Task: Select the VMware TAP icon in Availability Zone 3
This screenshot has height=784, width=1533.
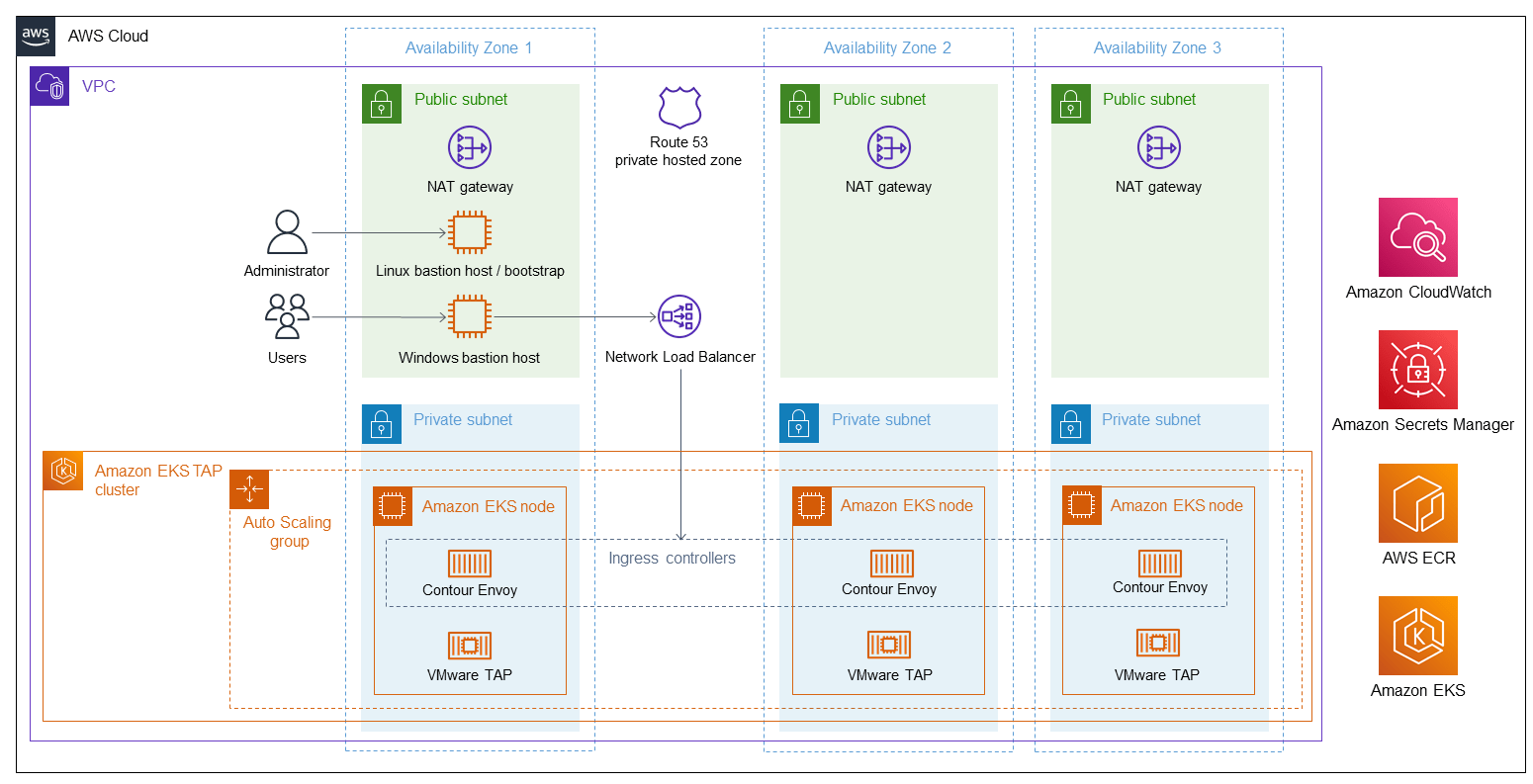Action: pos(1158,645)
